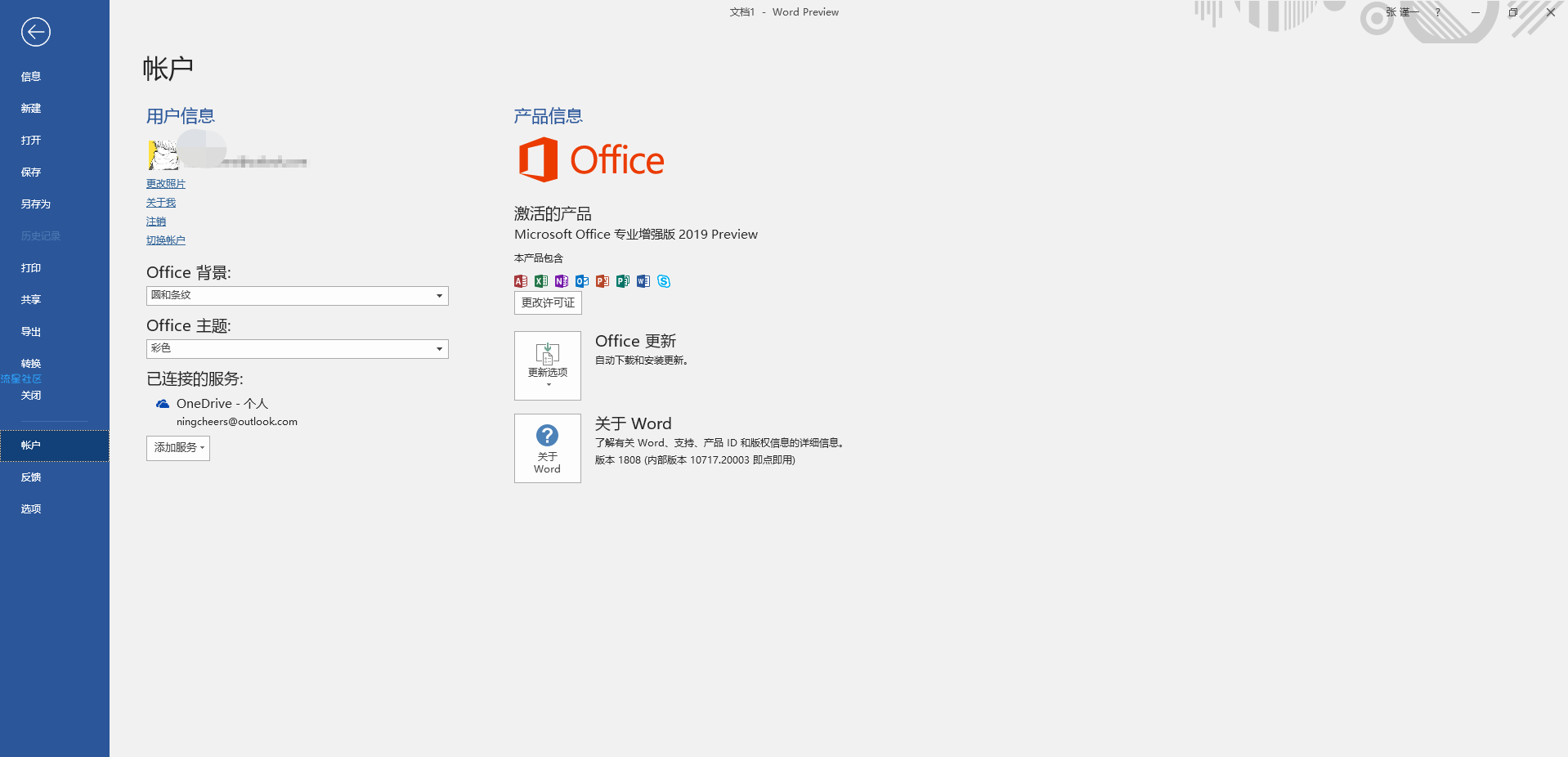Screen dimensions: 1568x757
Task: Click the user name in the title bar
Action: pyautogui.click(x=1402, y=12)
